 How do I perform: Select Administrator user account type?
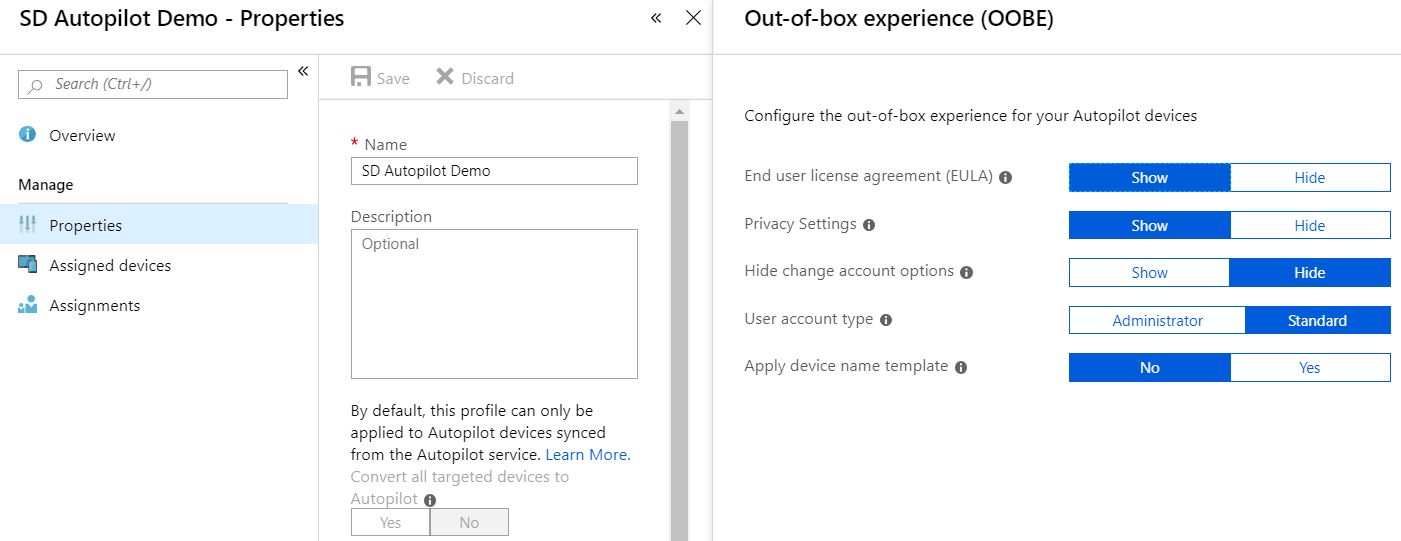(x=1157, y=320)
